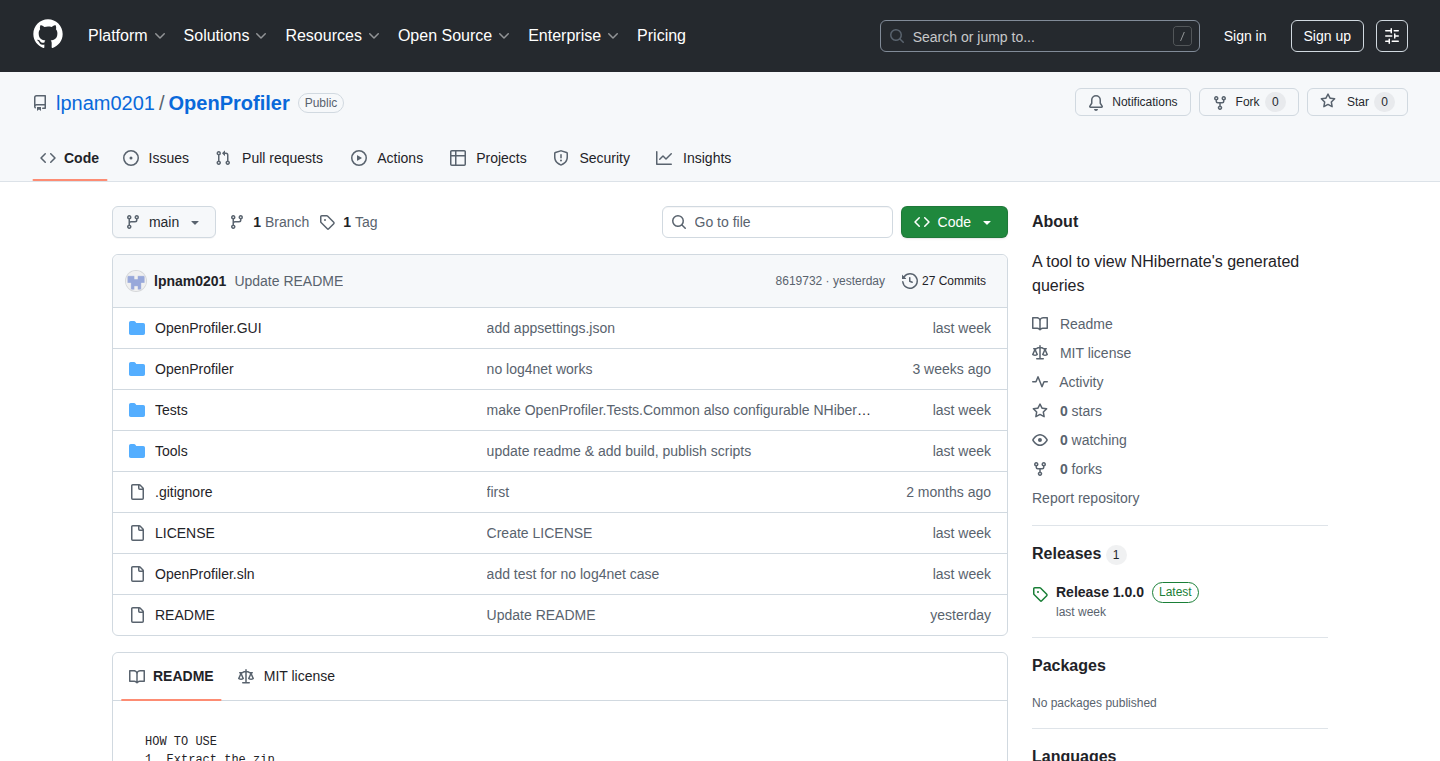Open the lpnam0201 owner link in title
This screenshot has height=761, width=1440.
click(105, 103)
